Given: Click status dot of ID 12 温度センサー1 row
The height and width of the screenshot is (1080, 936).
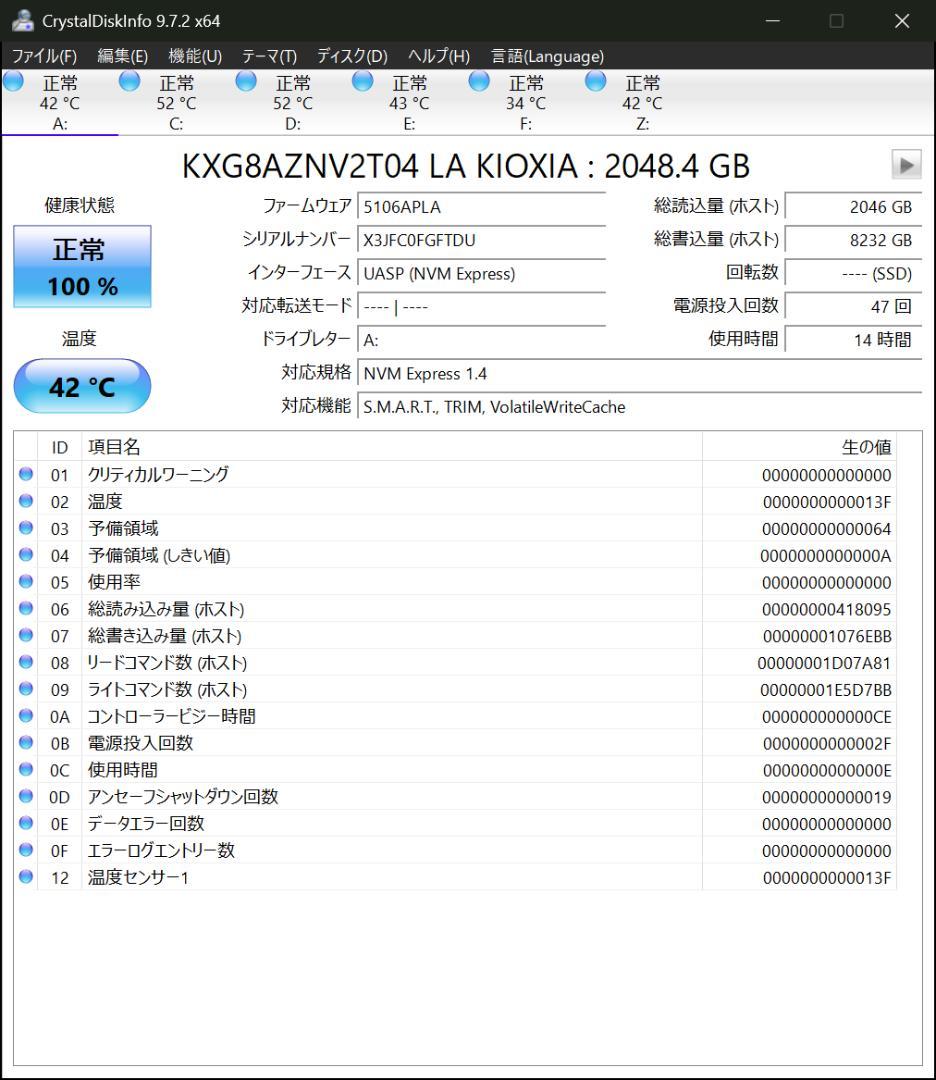Looking at the screenshot, I should point(26,877).
